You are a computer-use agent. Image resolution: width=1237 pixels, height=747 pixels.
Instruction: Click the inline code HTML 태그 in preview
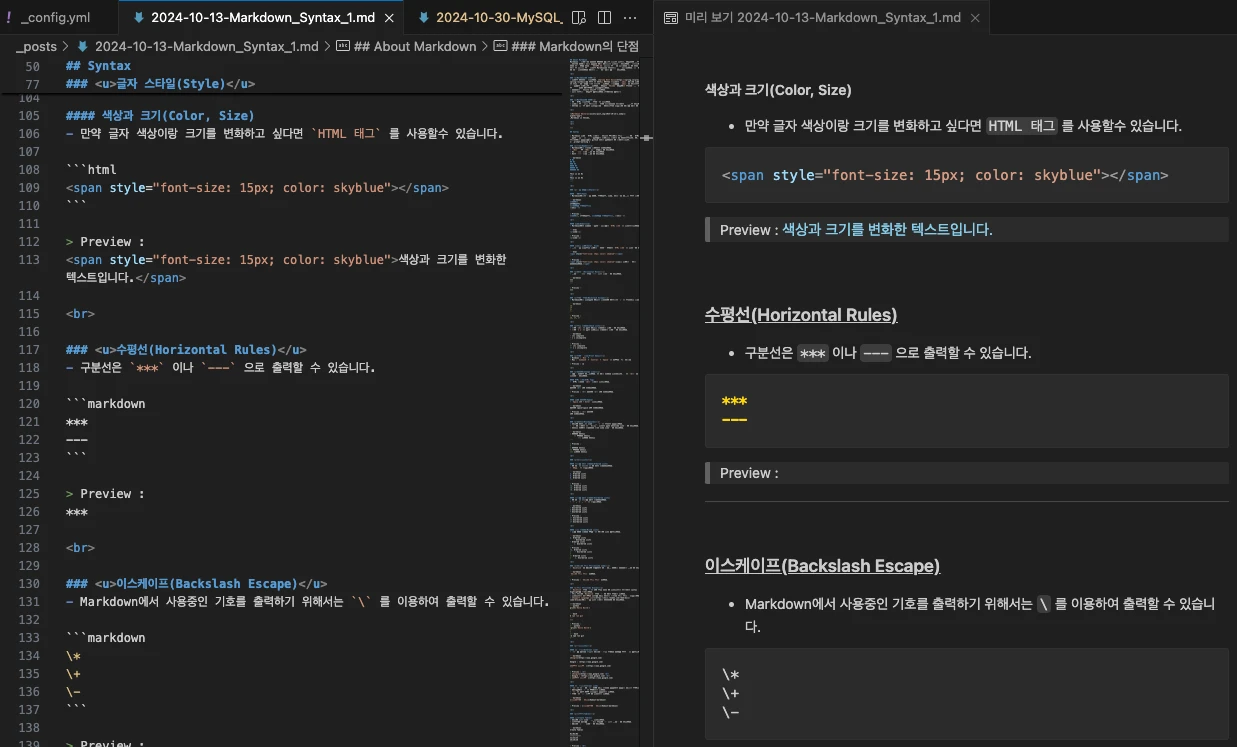1021,126
